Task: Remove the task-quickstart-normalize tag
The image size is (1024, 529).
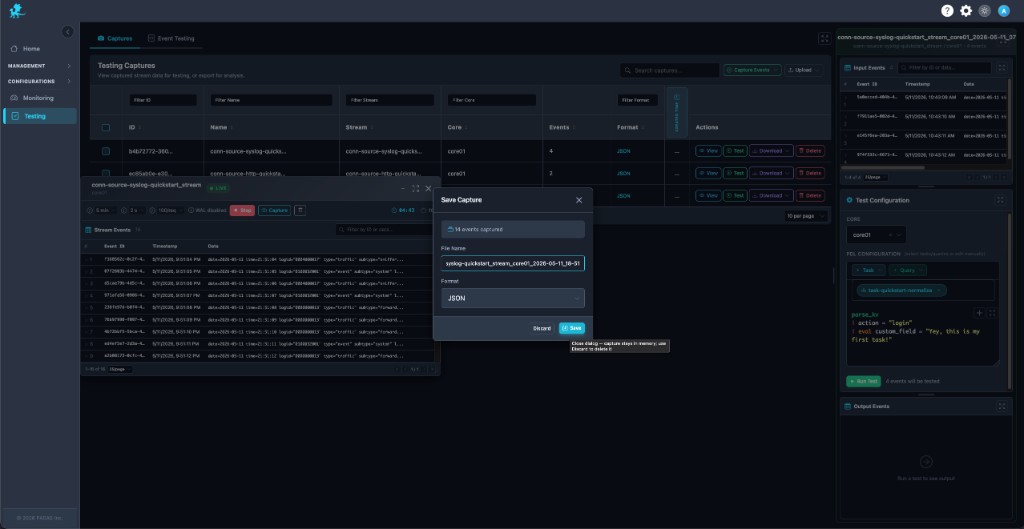Action: pyautogui.click(x=938, y=291)
